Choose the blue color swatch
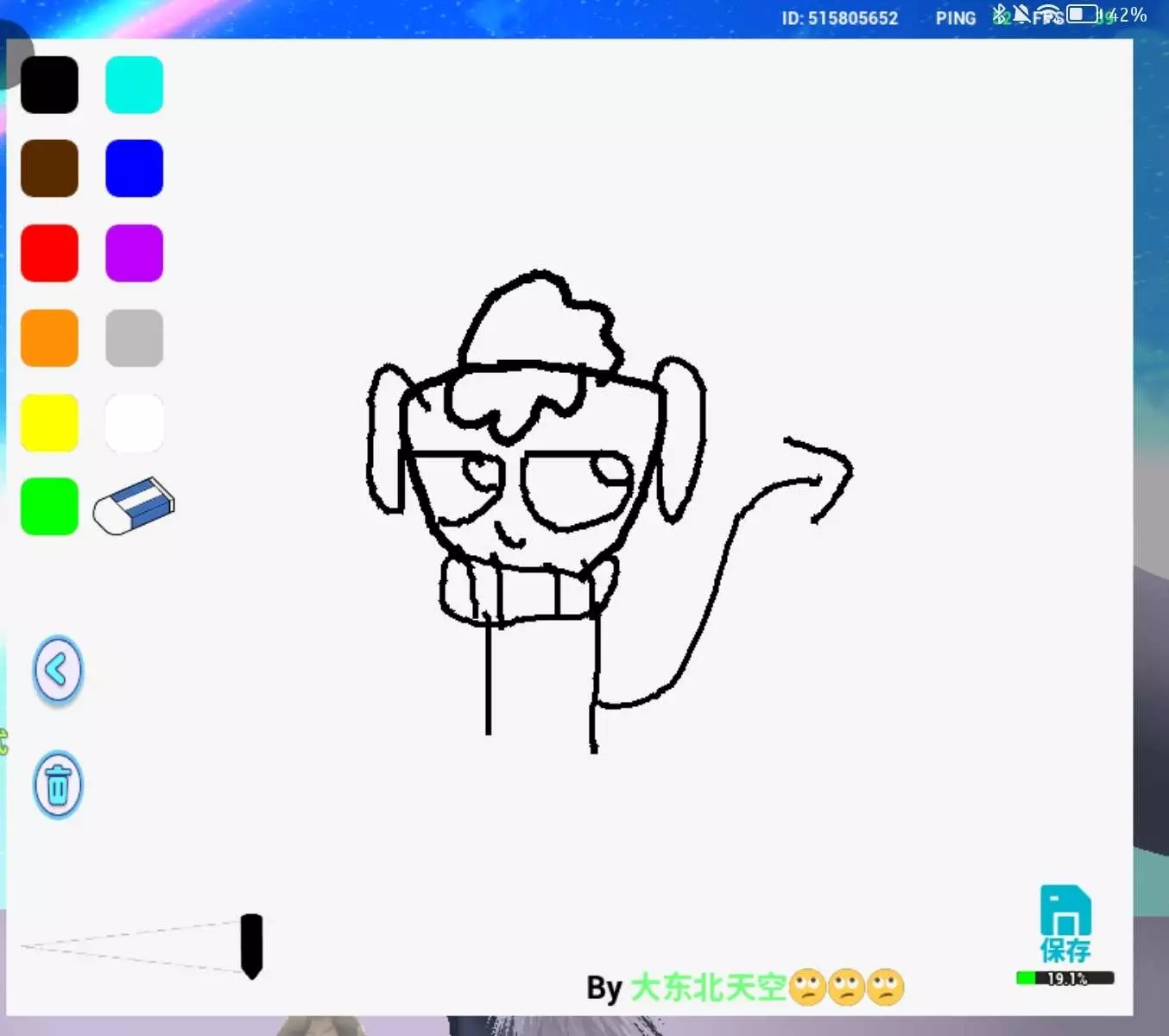Screen dimensions: 1169x1036 click(134, 168)
